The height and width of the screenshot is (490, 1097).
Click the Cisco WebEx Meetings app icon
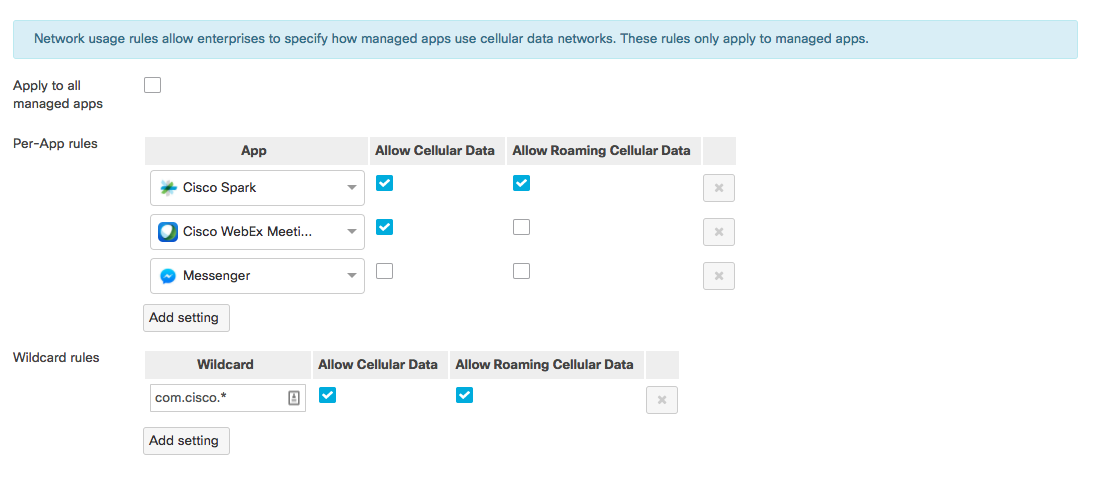168,232
